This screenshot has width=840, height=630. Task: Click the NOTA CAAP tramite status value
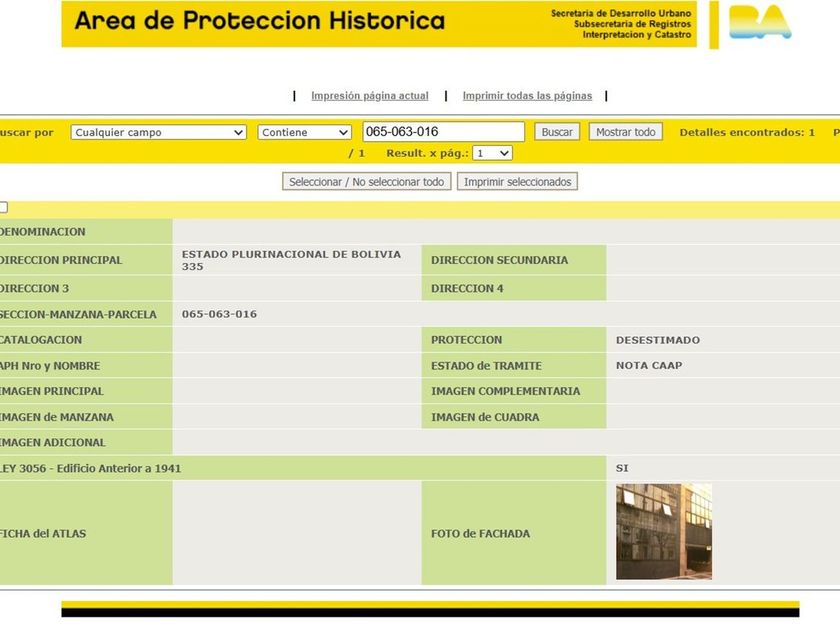click(649, 366)
